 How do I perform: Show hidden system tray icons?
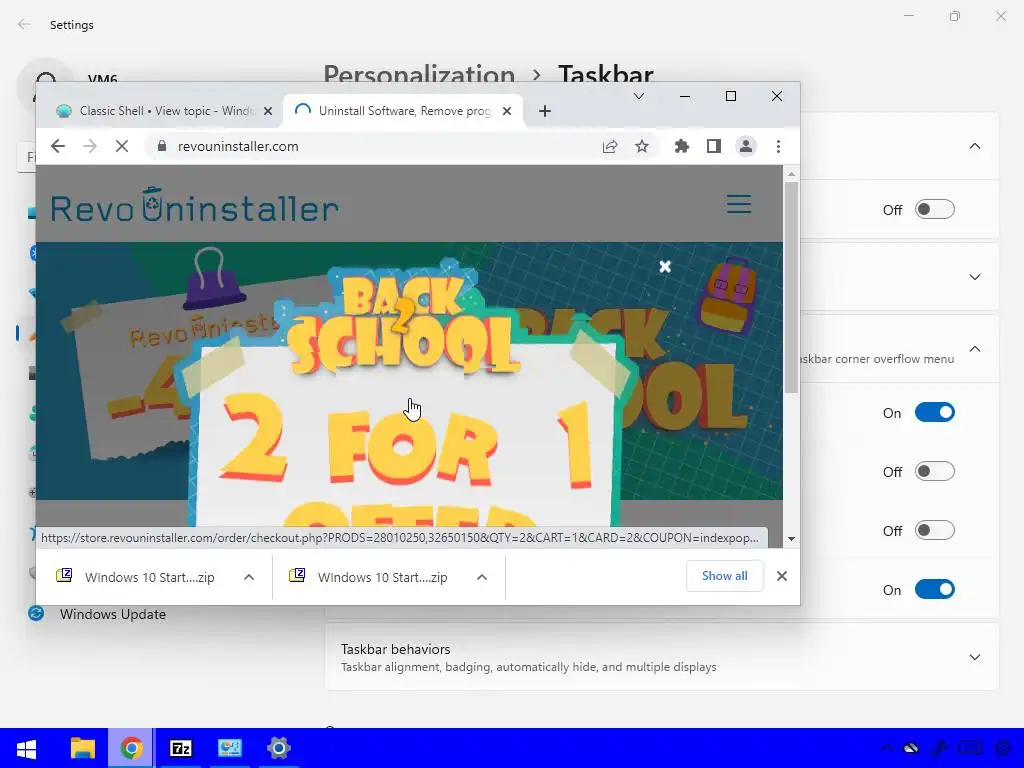pyautogui.click(x=886, y=748)
